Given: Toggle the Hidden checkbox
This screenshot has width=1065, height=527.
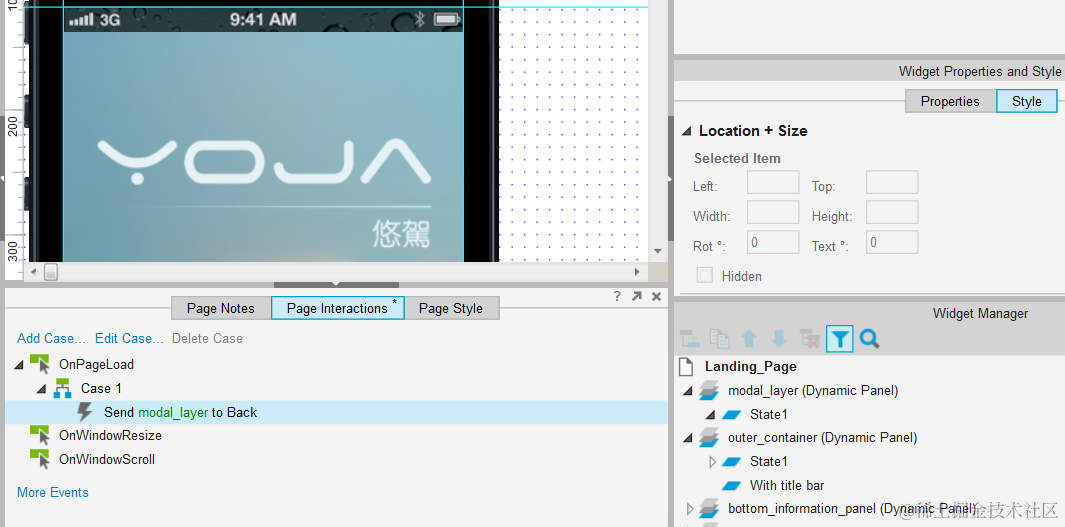Looking at the screenshot, I should pos(705,275).
